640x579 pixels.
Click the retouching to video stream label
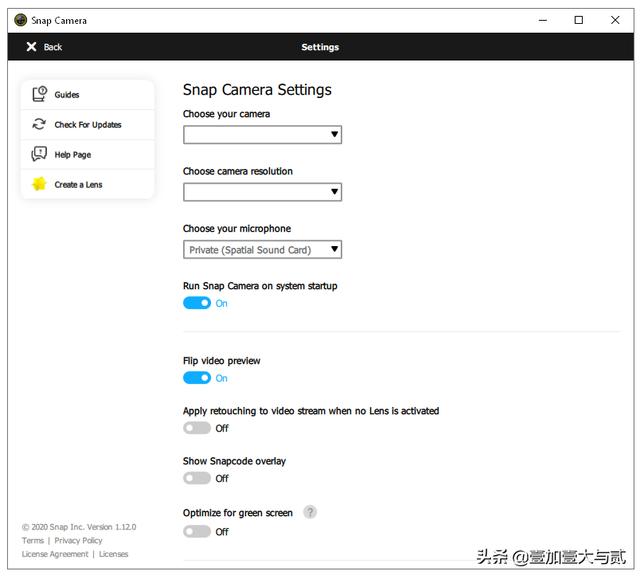coord(311,410)
